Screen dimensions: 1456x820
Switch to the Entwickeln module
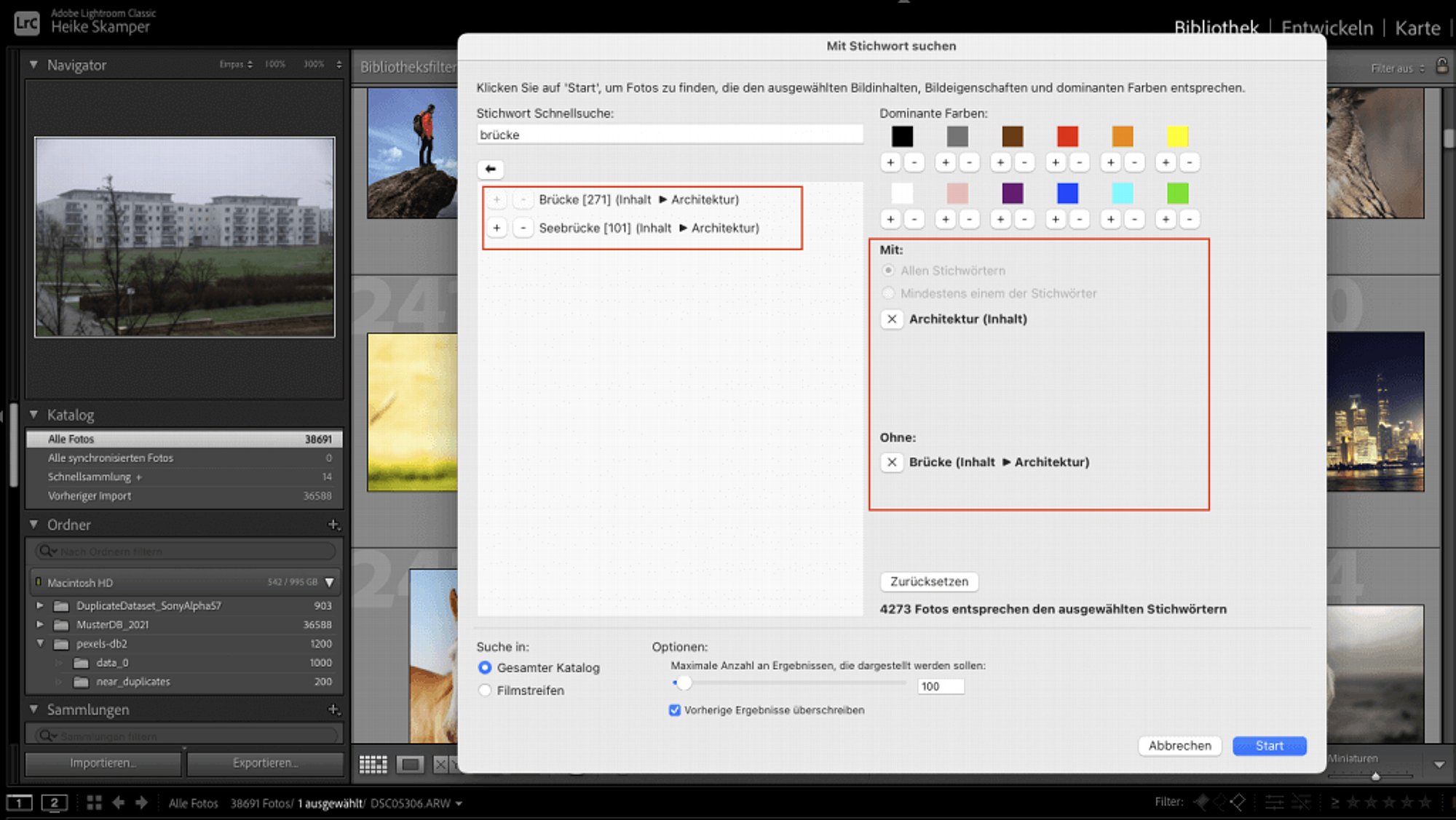[x=1327, y=28]
